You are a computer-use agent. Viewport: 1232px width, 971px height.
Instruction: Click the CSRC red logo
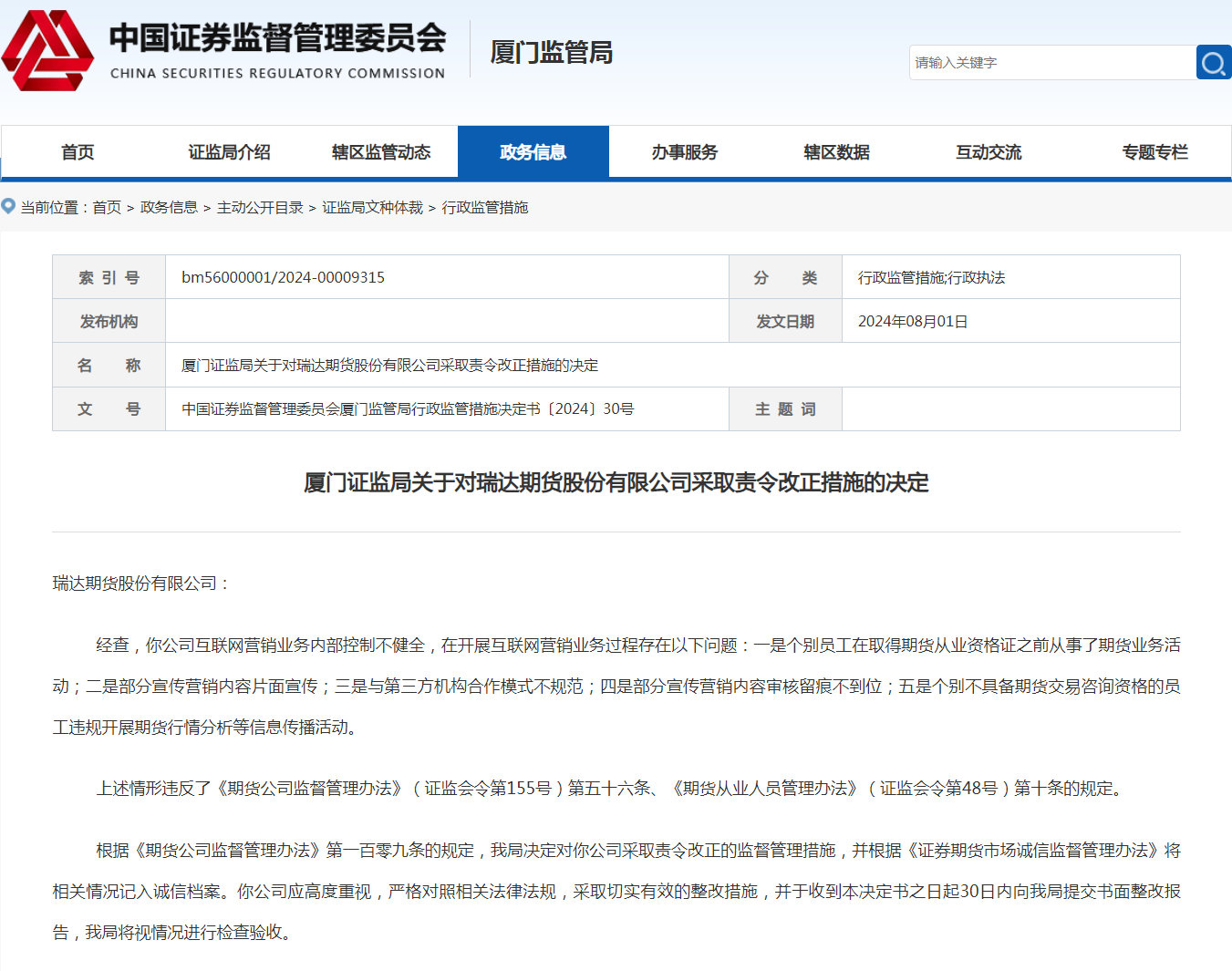(48, 51)
